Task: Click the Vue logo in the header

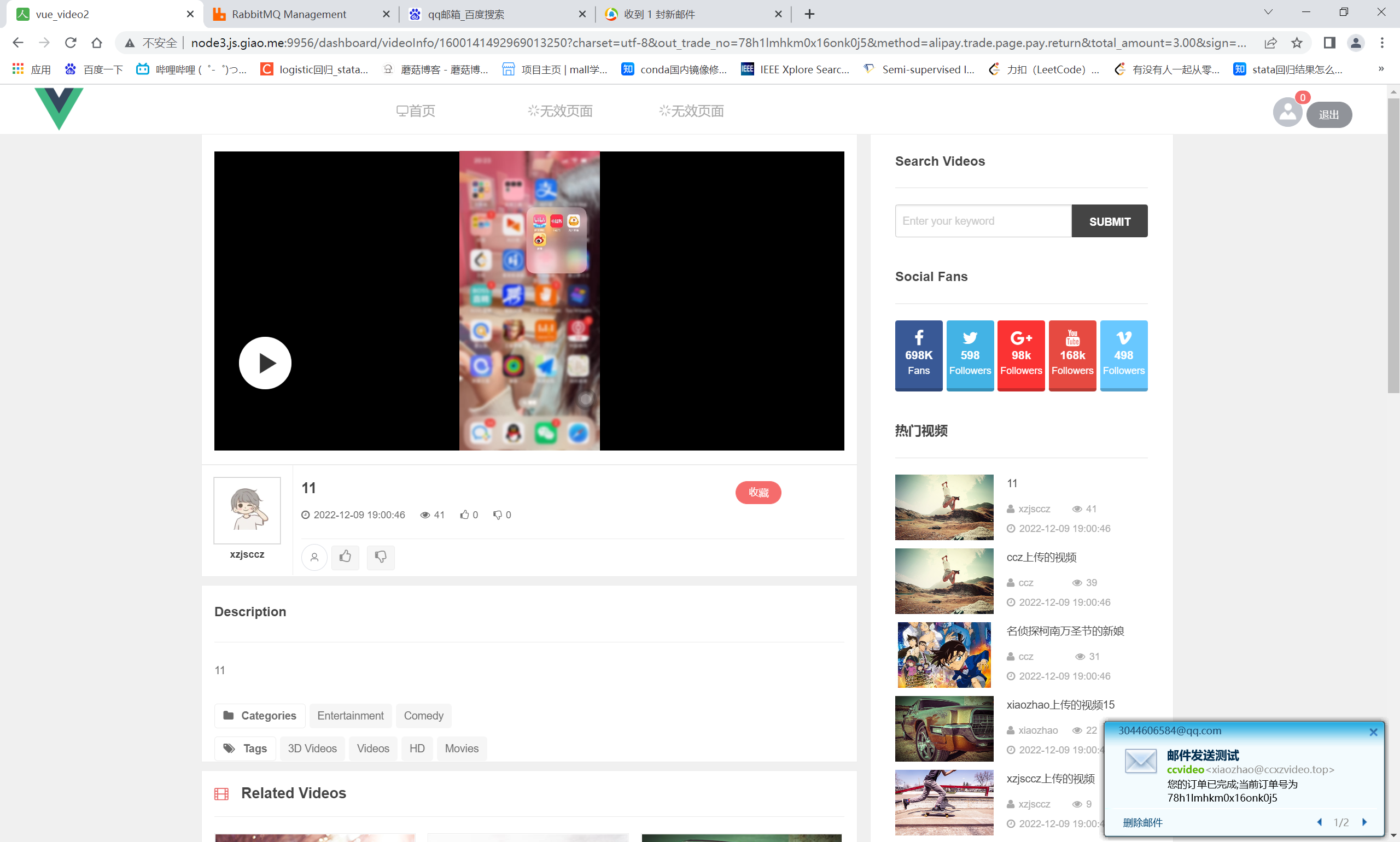Action: tap(59, 109)
